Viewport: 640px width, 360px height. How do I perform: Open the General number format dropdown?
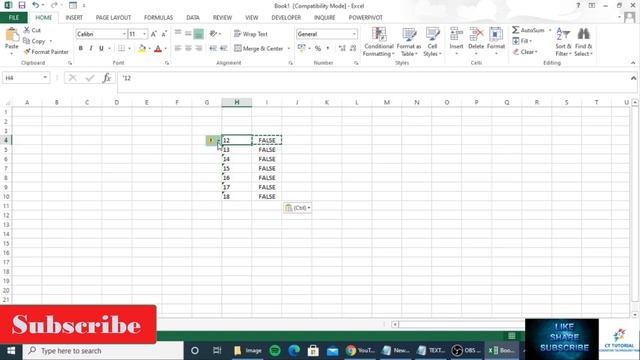(x=354, y=34)
